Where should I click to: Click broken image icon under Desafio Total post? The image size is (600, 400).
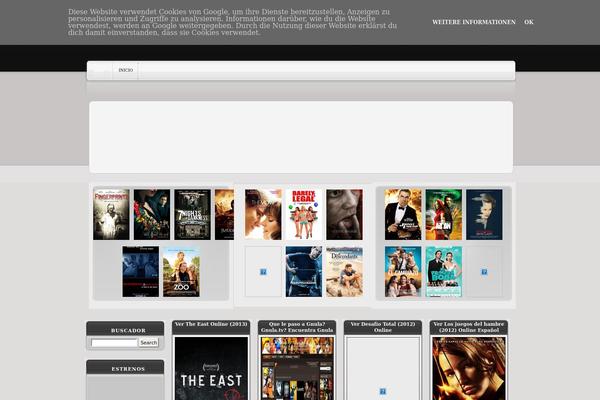(x=383, y=391)
